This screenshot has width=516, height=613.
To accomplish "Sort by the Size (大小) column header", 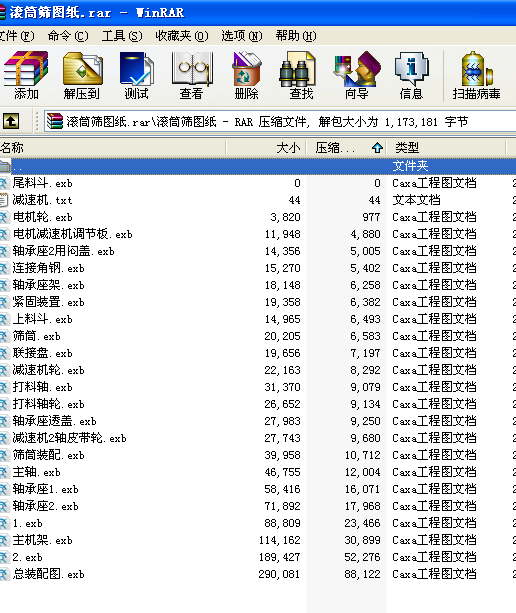I will (x=266, y=148).
